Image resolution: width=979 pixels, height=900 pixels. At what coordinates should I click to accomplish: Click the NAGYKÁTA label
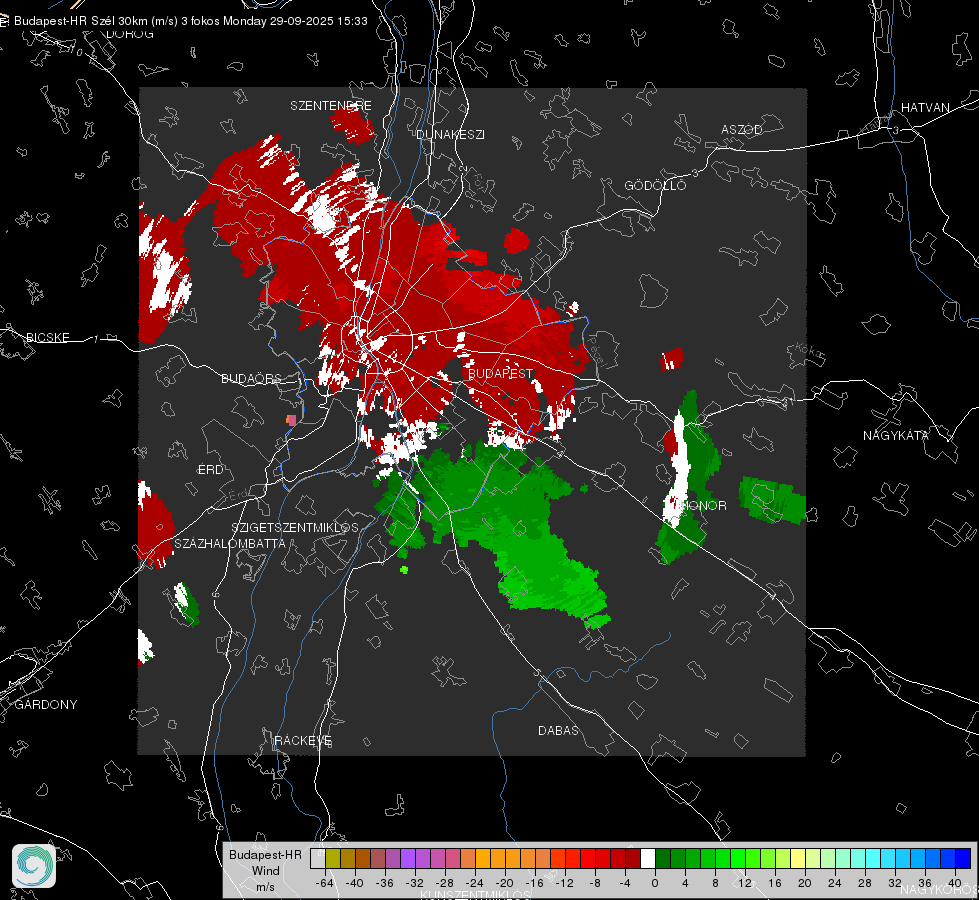[895, 435]
